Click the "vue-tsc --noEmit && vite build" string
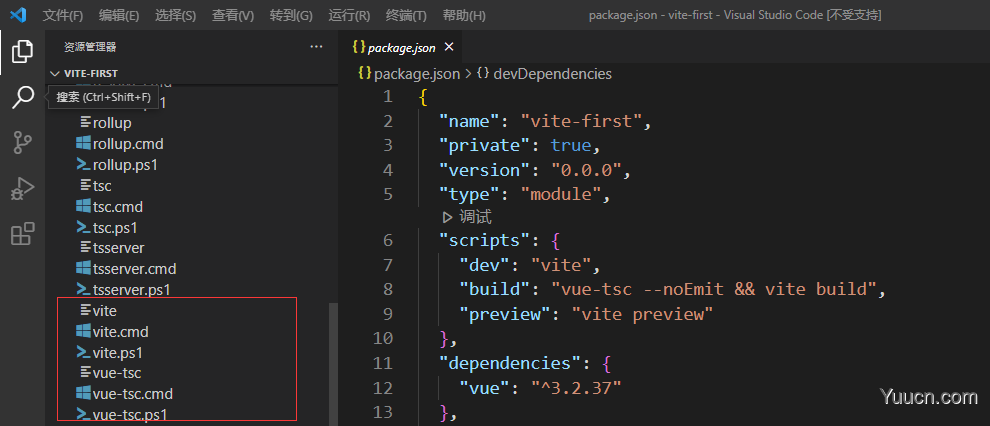This screenshot has height=426, width=990. click(x=715, y=289)
